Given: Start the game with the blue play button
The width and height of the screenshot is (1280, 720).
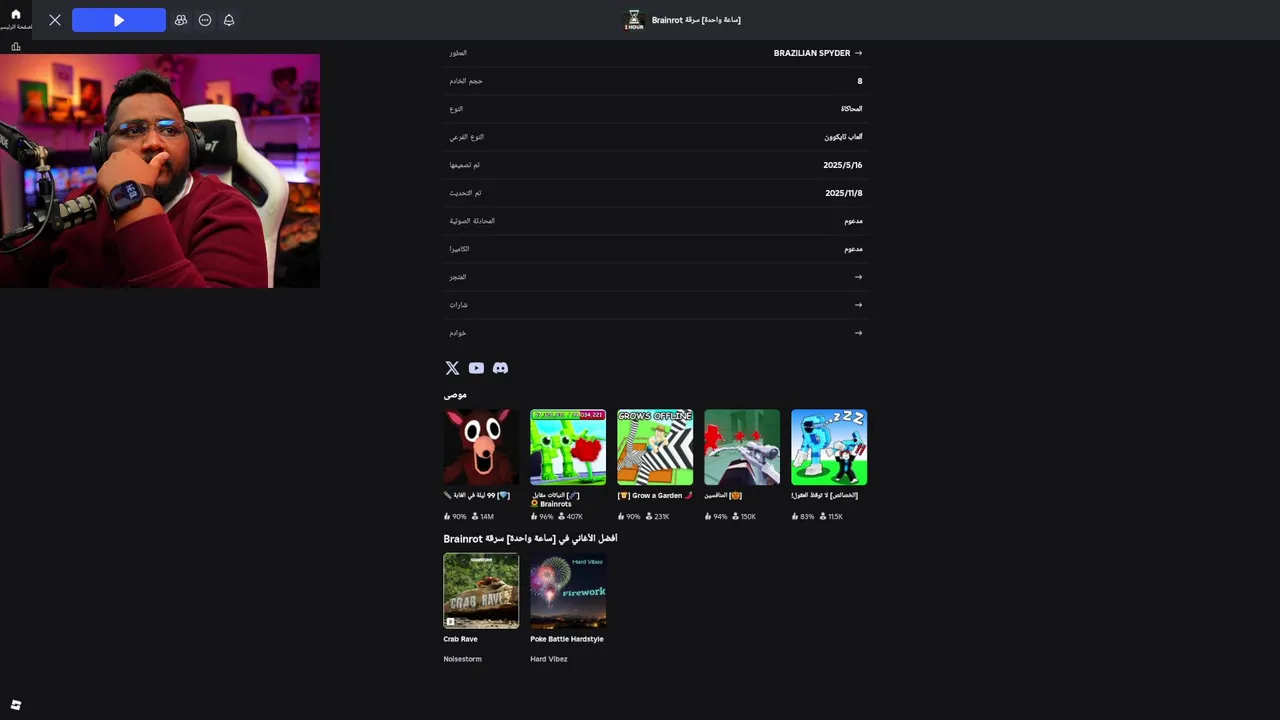Looking at the screenshot, I should (119, 20).
